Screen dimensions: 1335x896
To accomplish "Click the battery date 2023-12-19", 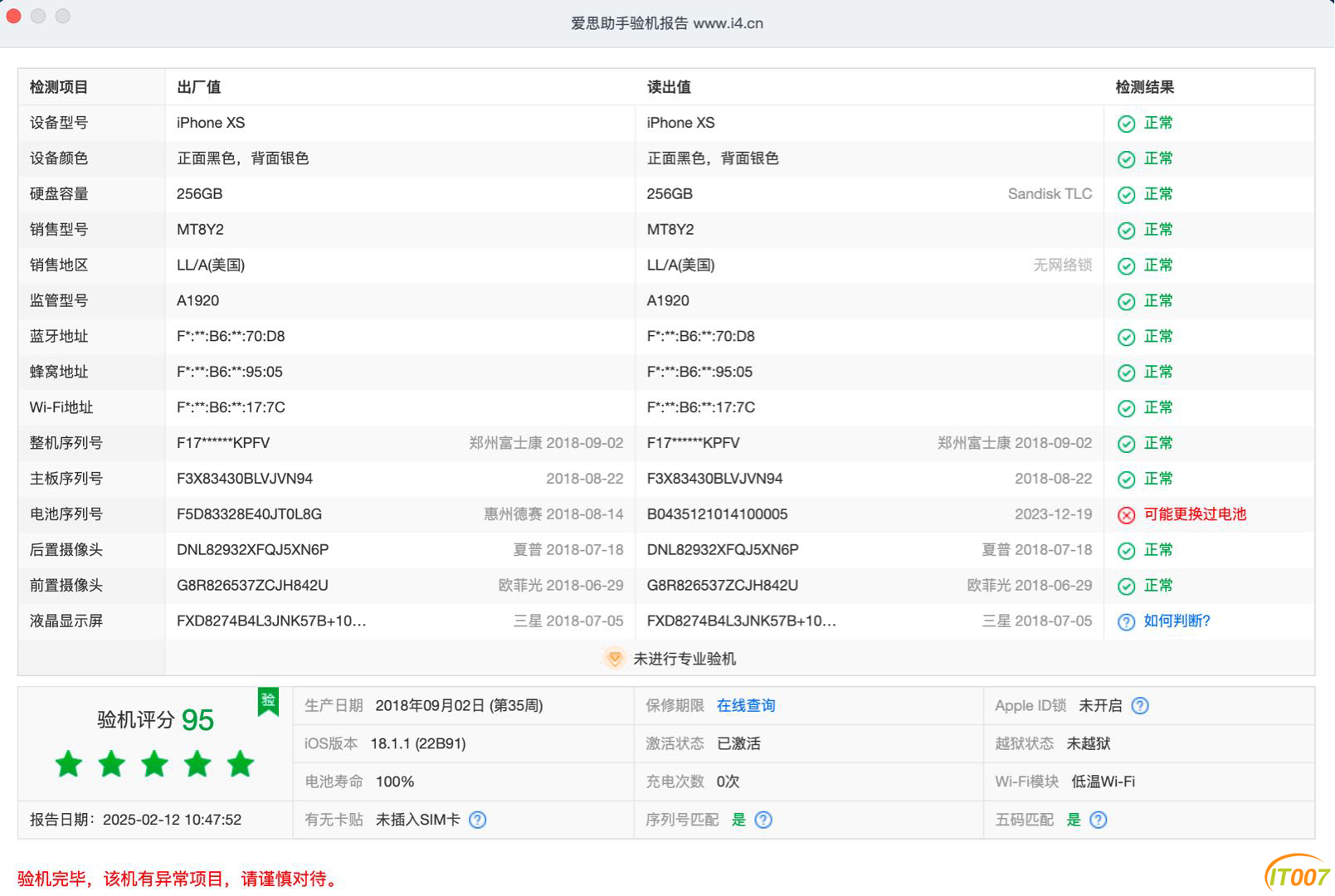I will pos(1053,514).
